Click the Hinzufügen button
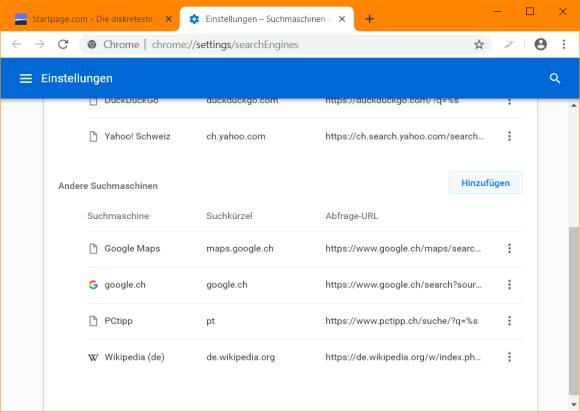 tap(485, 183)
